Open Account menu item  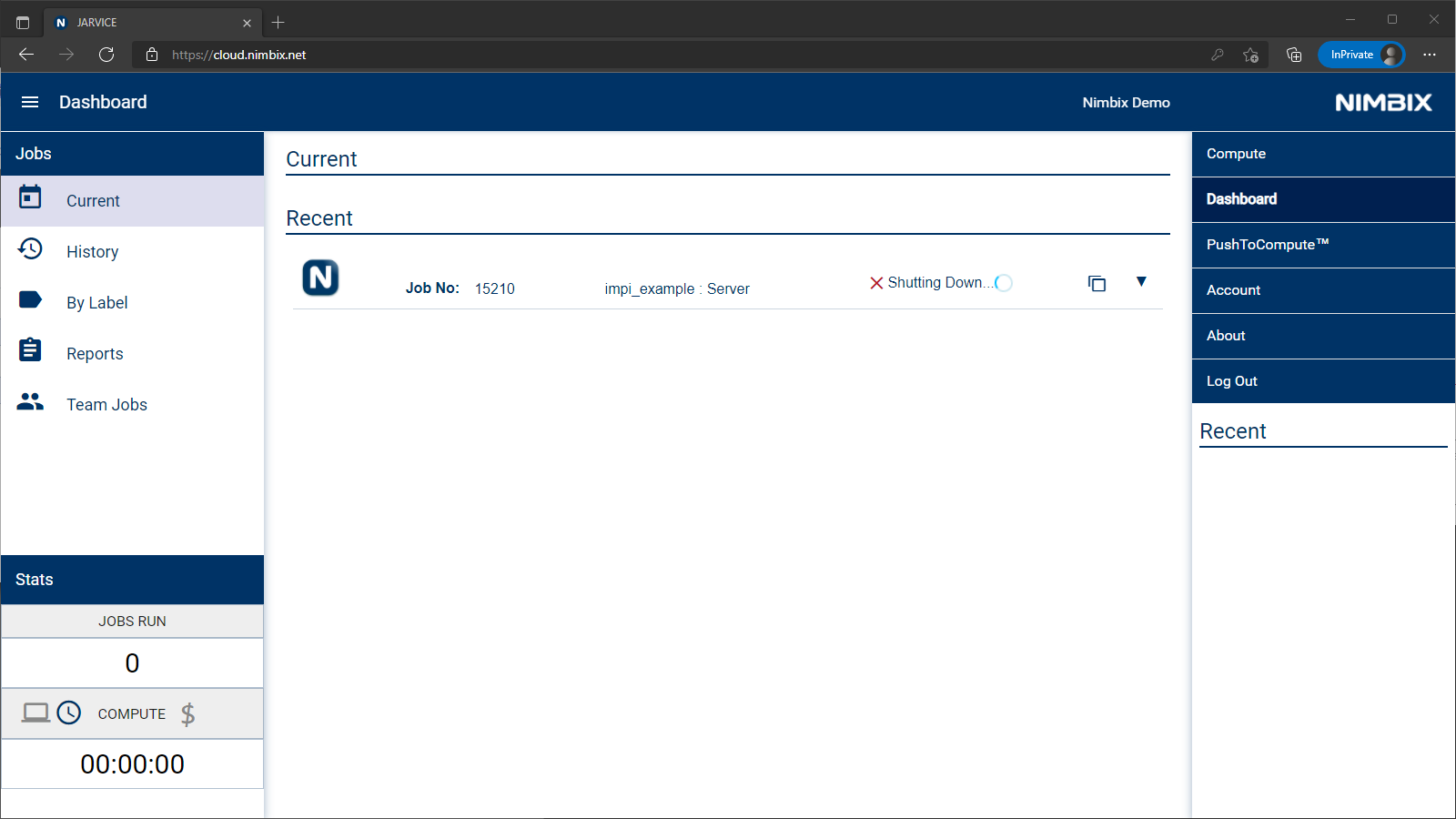click(x=1323, y=290)
